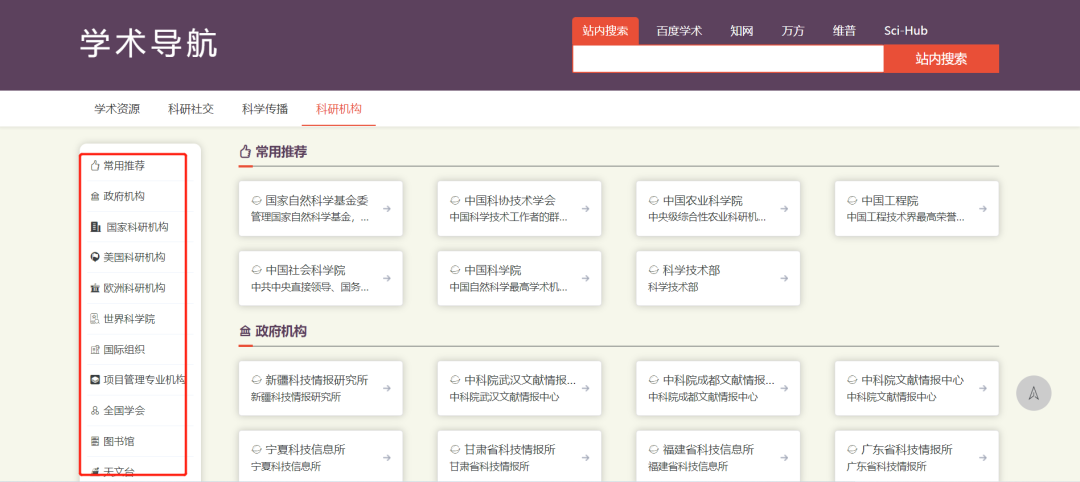Open the 科学传播 navigation menu
Image resolution: width=1080 pixels, height=482 pixels.
point(265,109)
